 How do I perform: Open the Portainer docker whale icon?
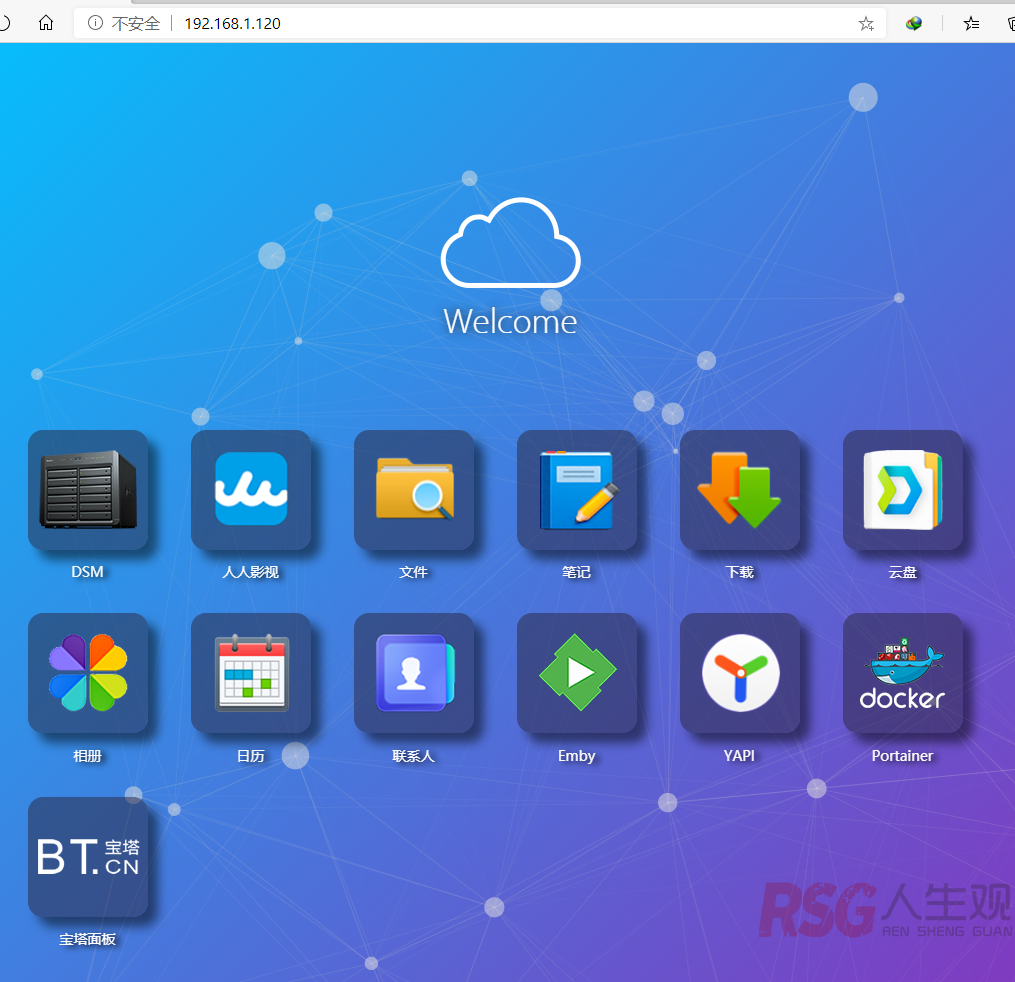[903, 673]
